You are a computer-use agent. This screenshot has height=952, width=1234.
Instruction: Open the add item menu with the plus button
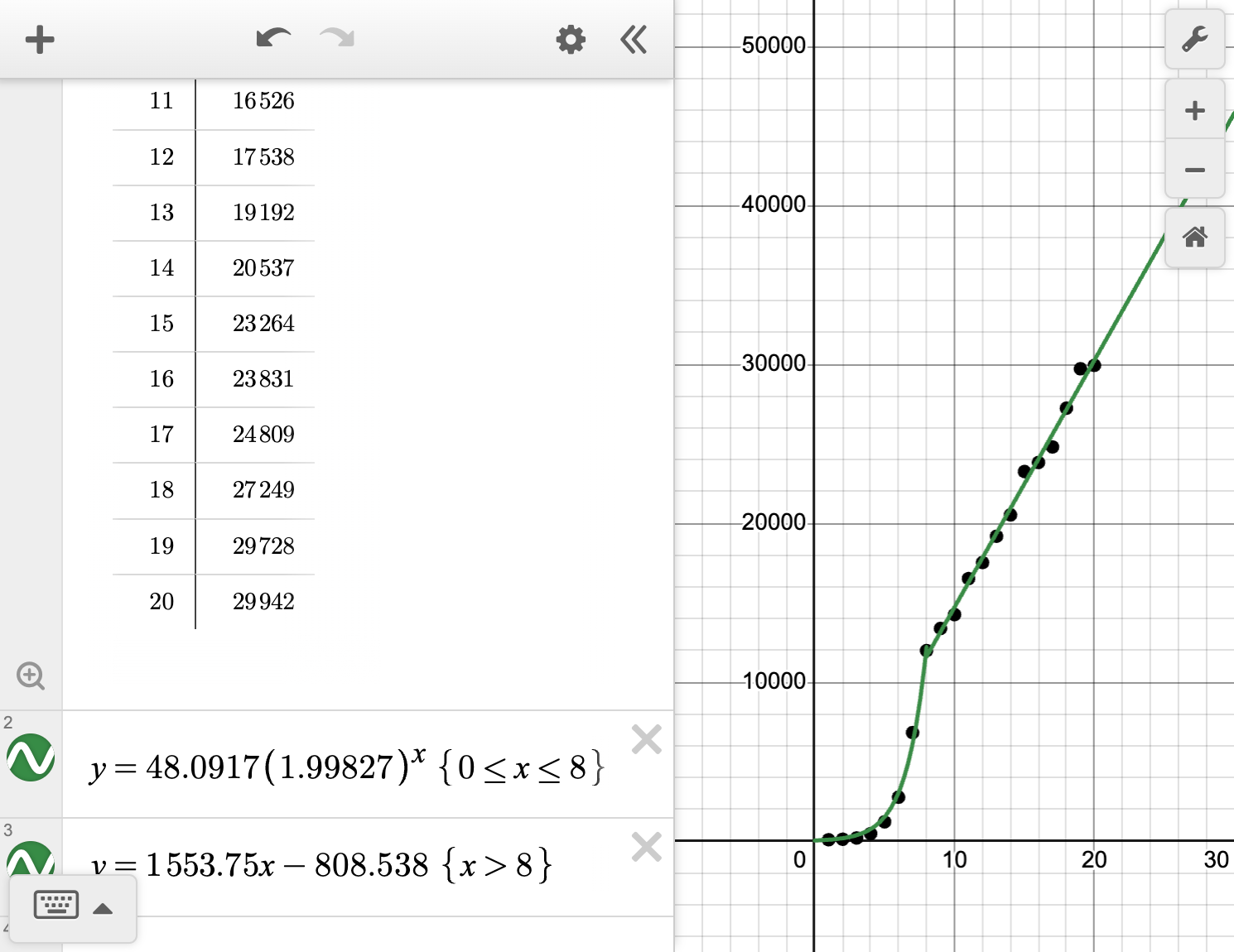pos(39,39)
